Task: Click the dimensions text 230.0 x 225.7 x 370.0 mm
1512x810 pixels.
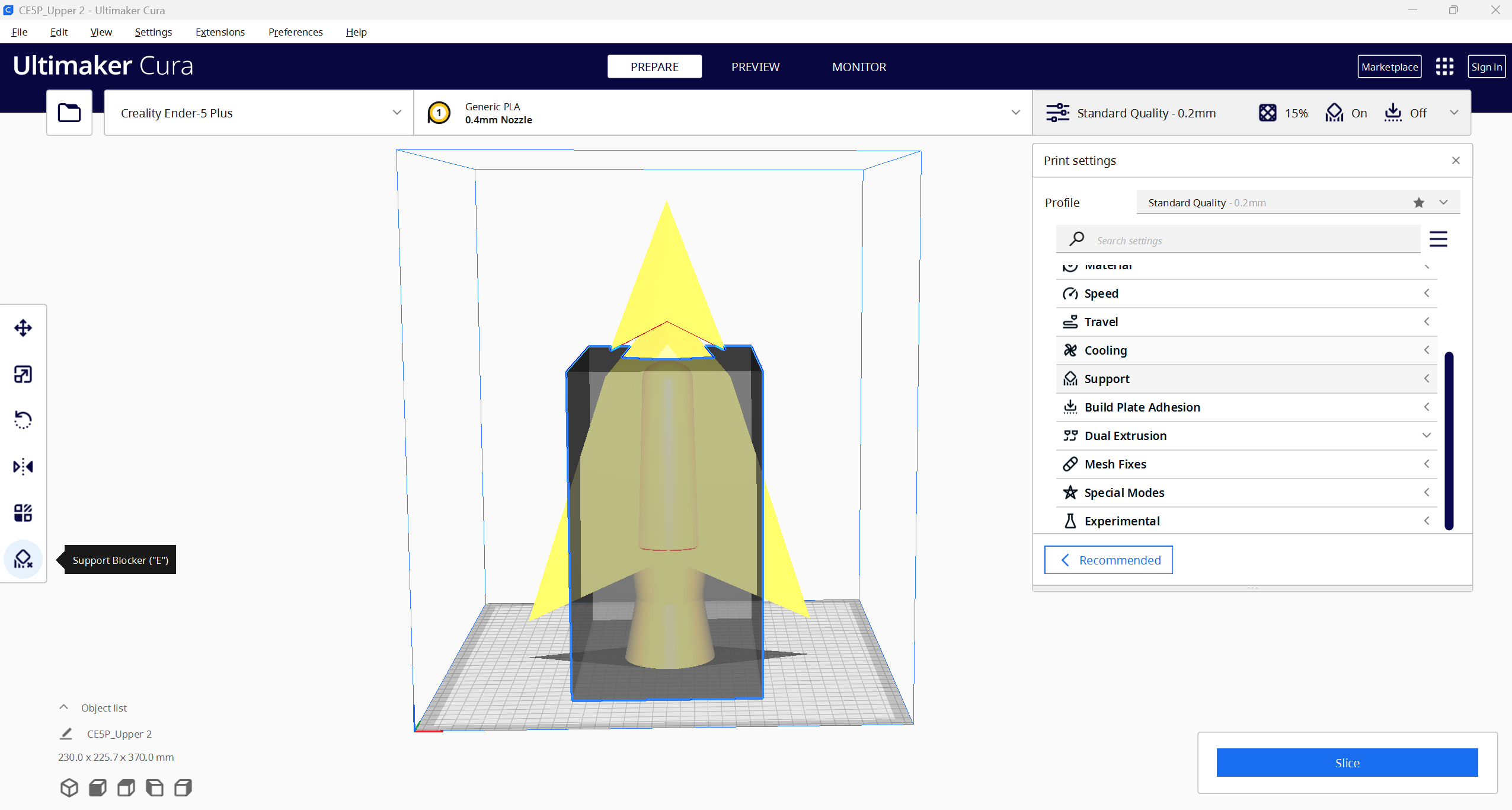Action: click(116, 757)
